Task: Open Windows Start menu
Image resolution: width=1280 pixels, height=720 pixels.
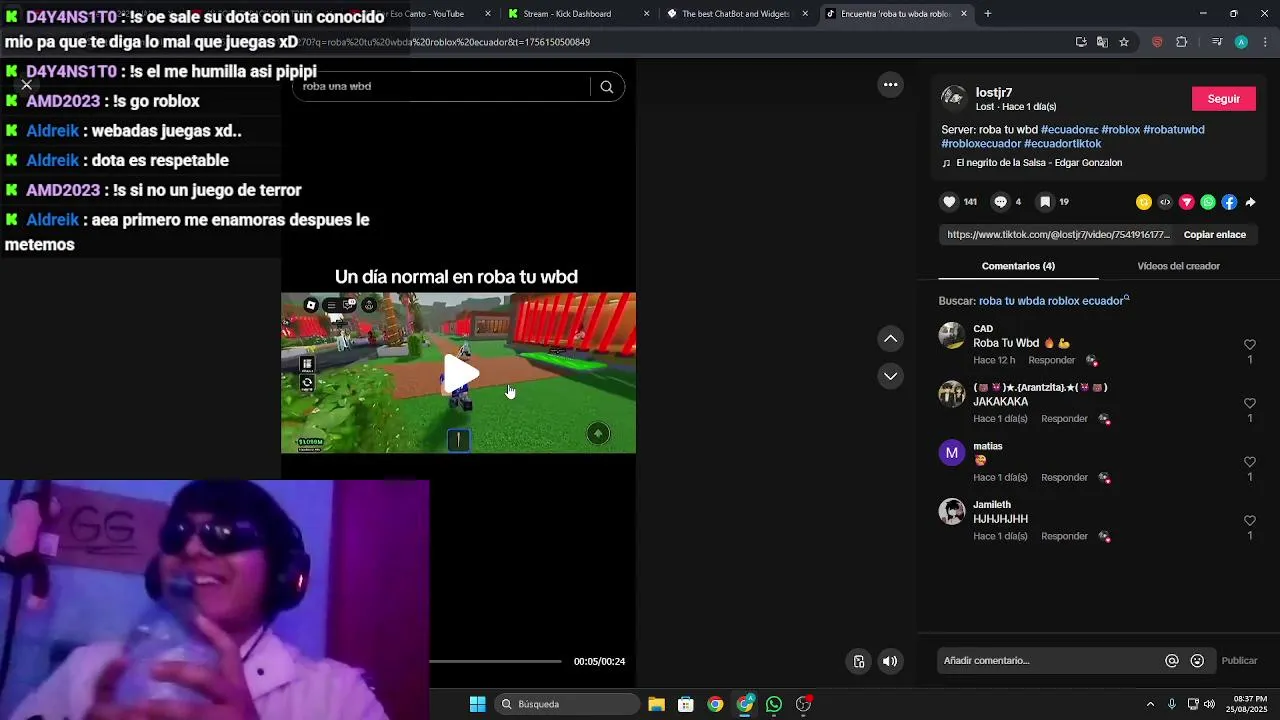Action: [x=477, y=704]
